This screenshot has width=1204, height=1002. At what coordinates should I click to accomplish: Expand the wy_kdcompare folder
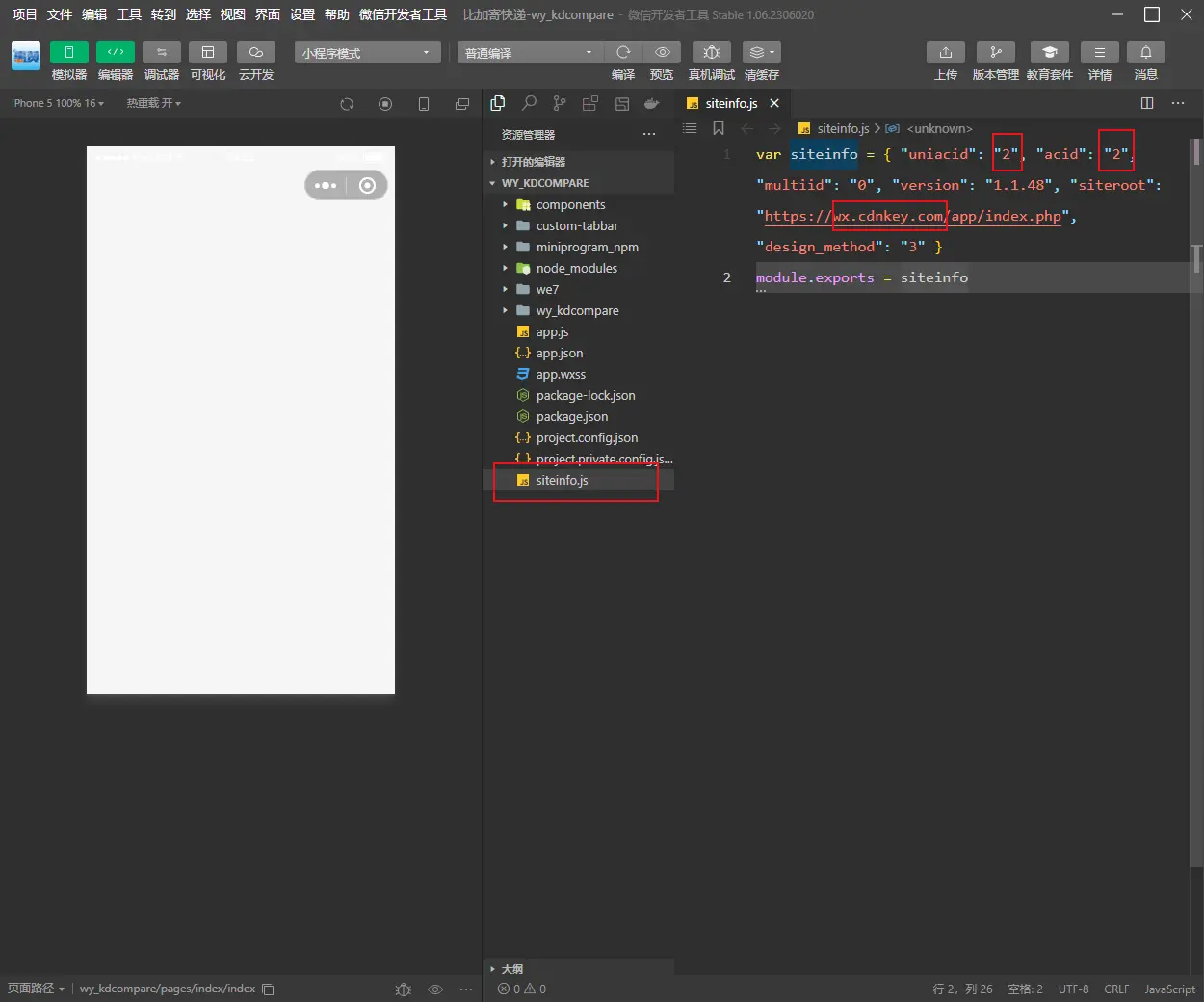[578, 310]
